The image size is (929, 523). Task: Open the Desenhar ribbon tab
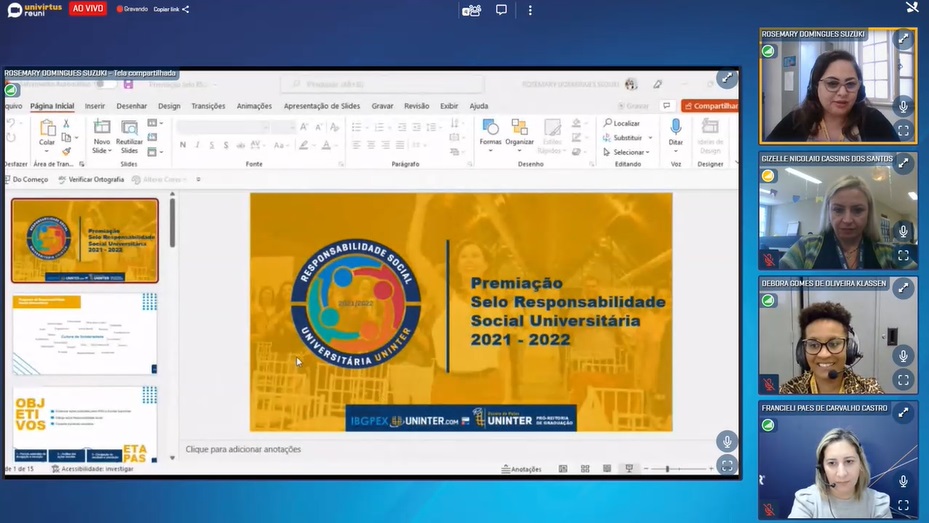[132, 106]
